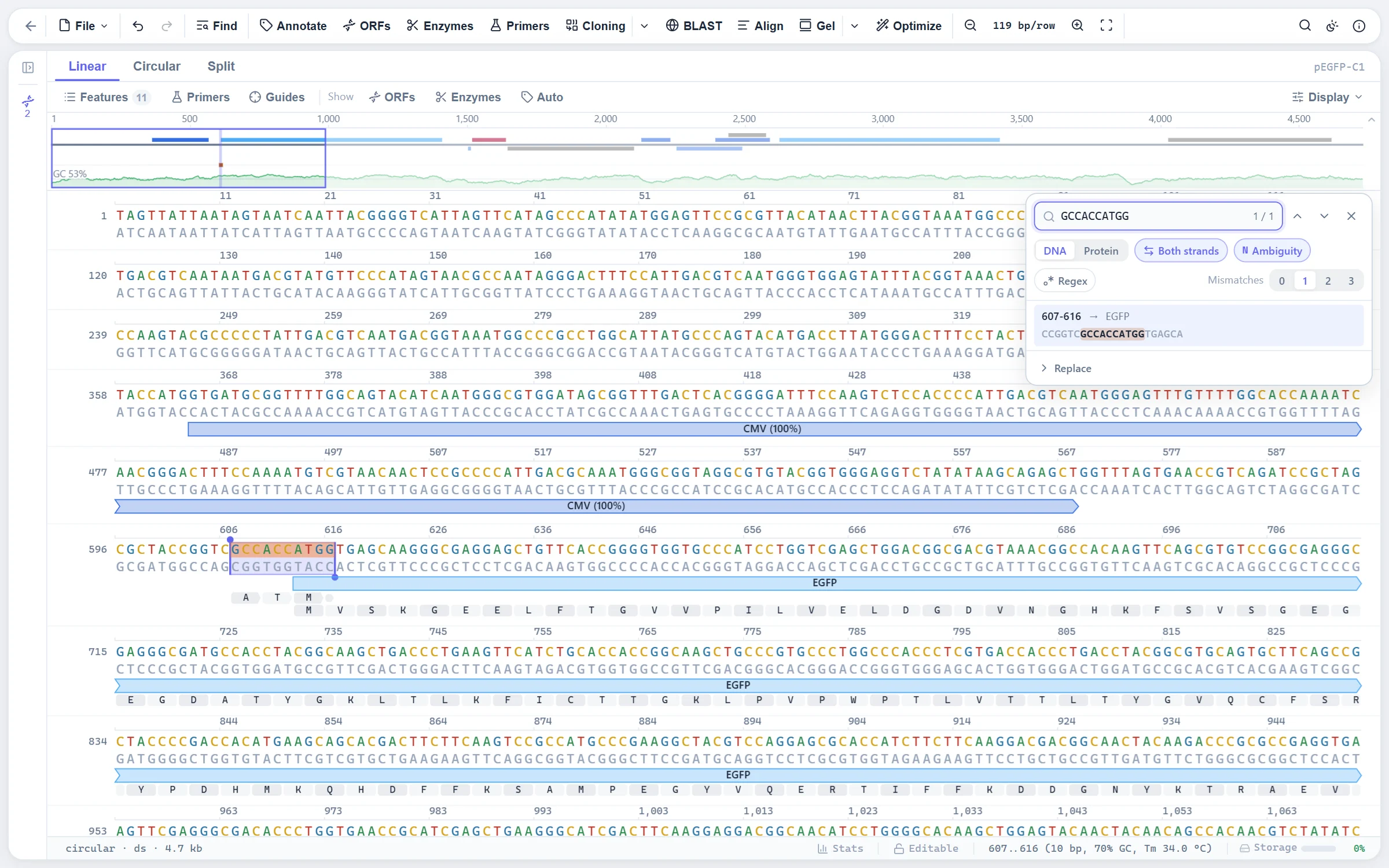Toggle Enzymes display in Show row

[x=468, y=97]
